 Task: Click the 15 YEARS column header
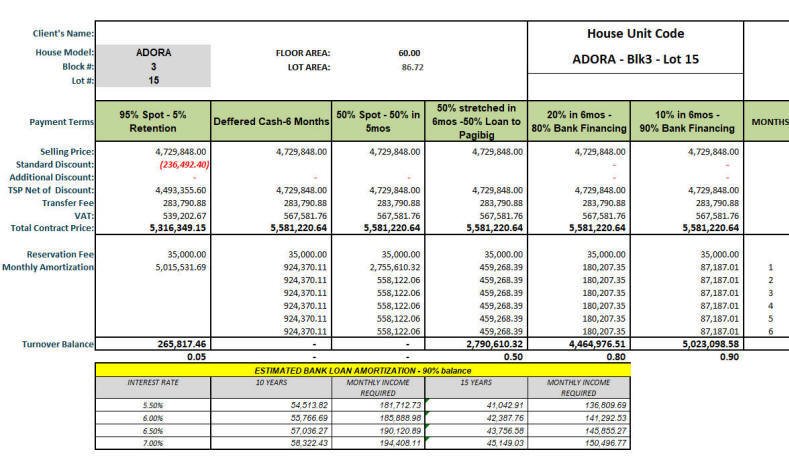coord(476,382)
